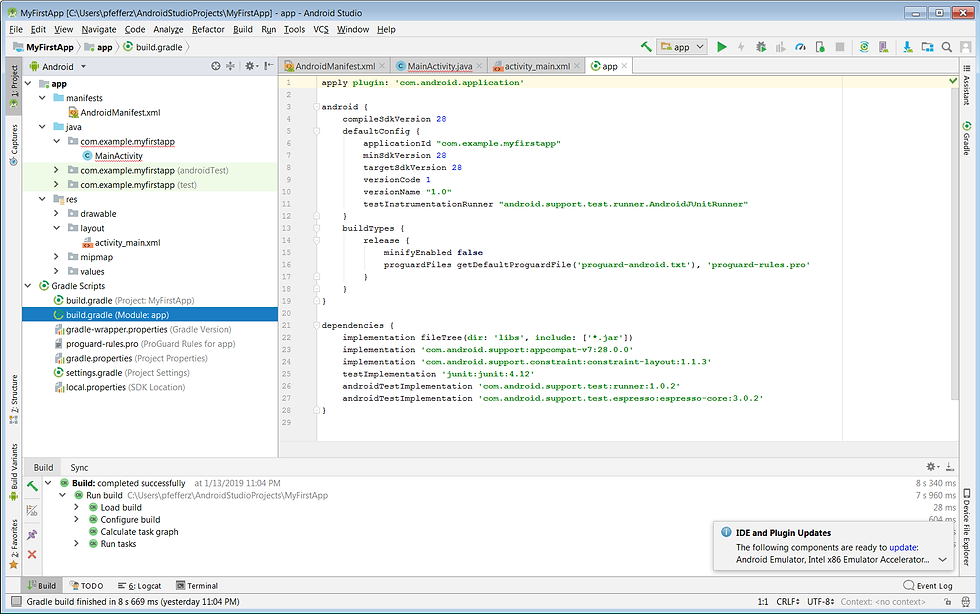Switch to the AndroidManifest.xml editor tab
The height and width of the screenshot is (614, 980).
[335, 66]
